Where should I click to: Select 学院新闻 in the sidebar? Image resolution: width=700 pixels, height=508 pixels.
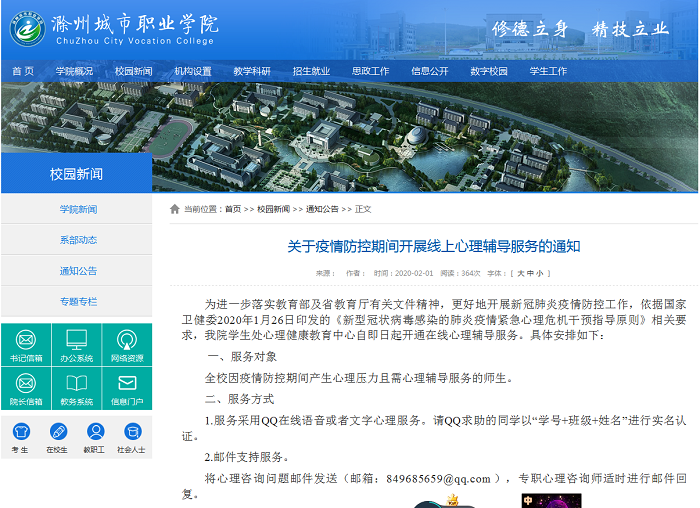[77, 209]
